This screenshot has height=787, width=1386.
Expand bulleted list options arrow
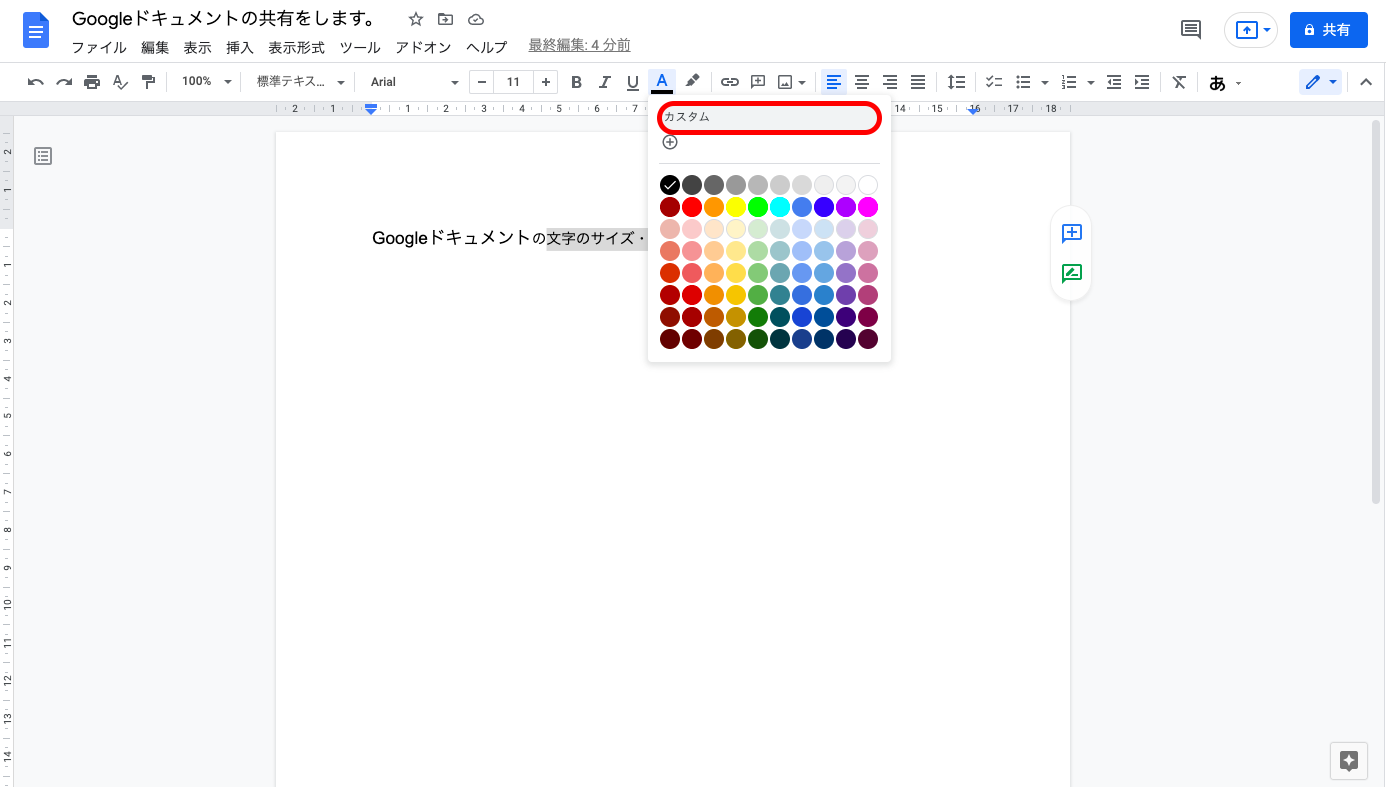click(1045, 82)
